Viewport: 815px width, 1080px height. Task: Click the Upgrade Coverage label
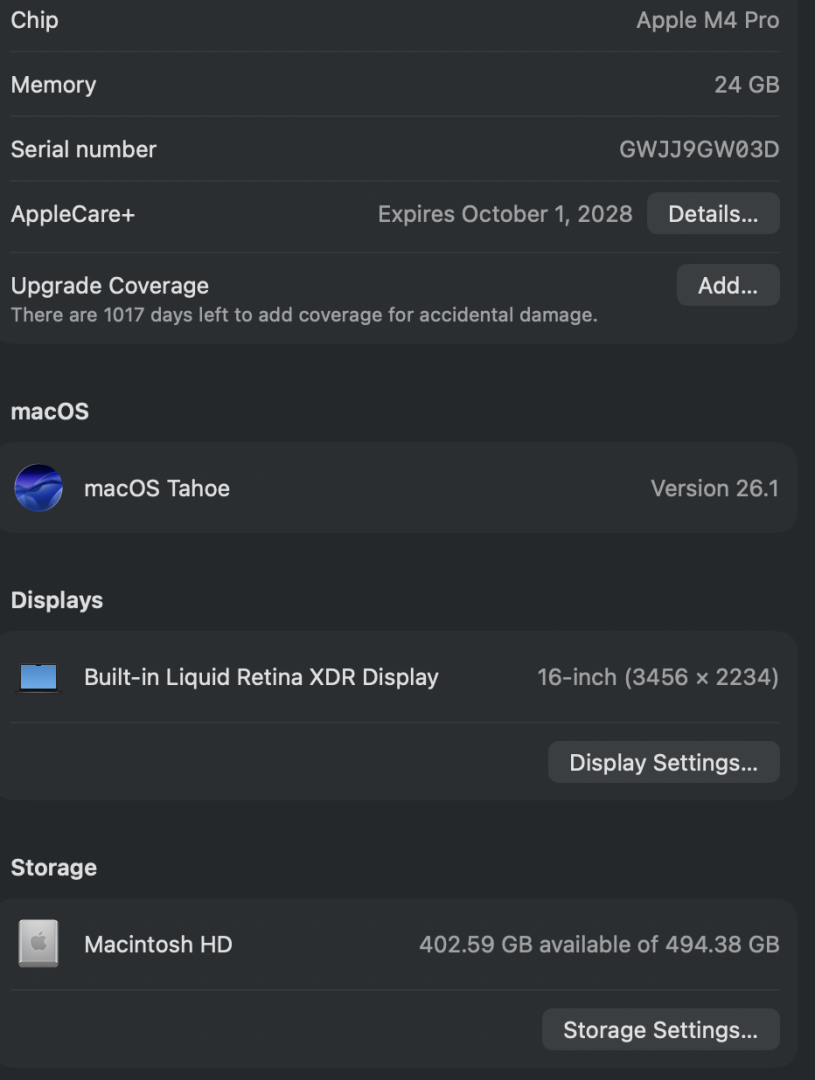[x=110, y=286]
